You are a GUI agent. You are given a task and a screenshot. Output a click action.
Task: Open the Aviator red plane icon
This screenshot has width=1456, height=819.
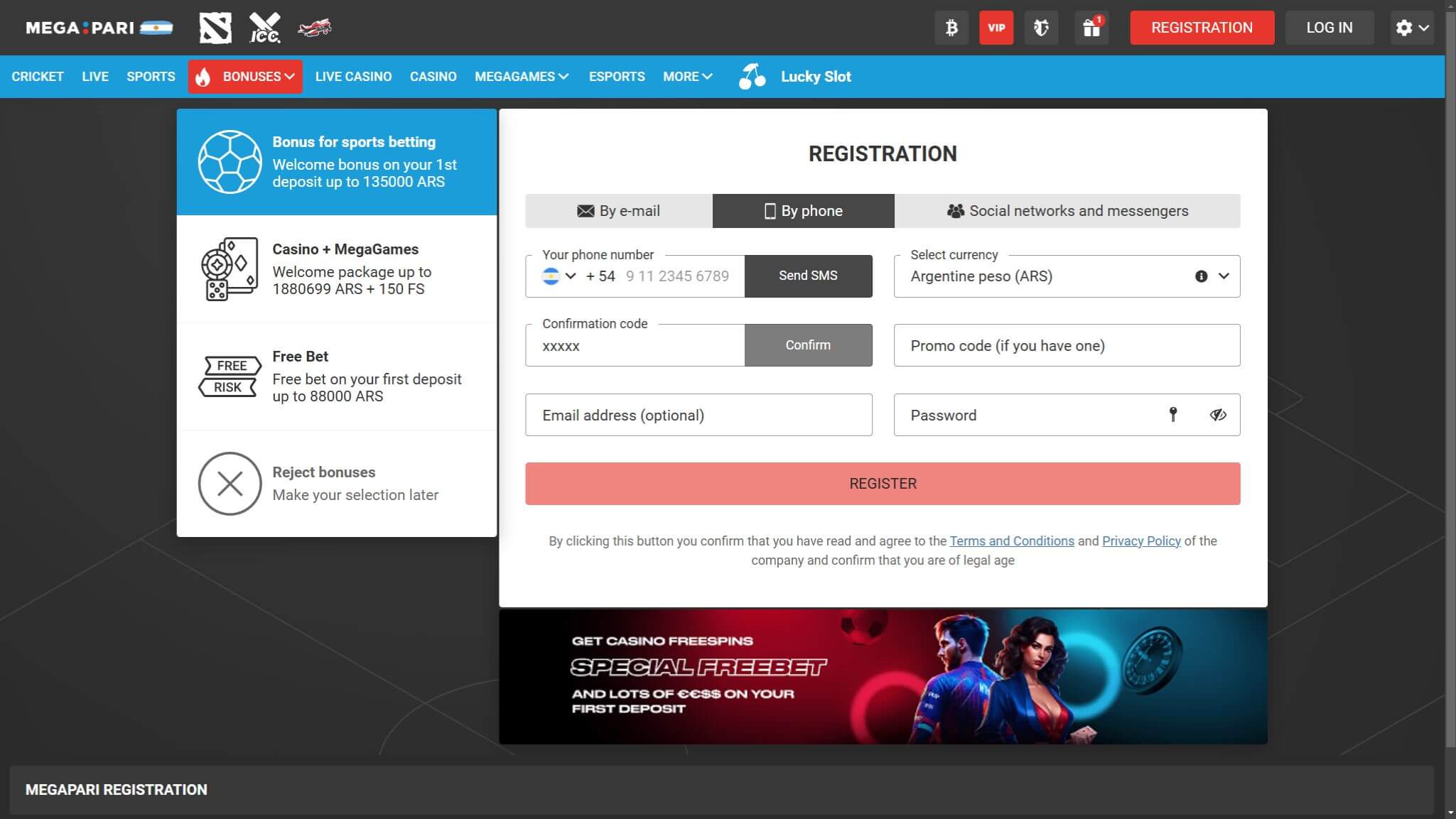pos(315,28)
